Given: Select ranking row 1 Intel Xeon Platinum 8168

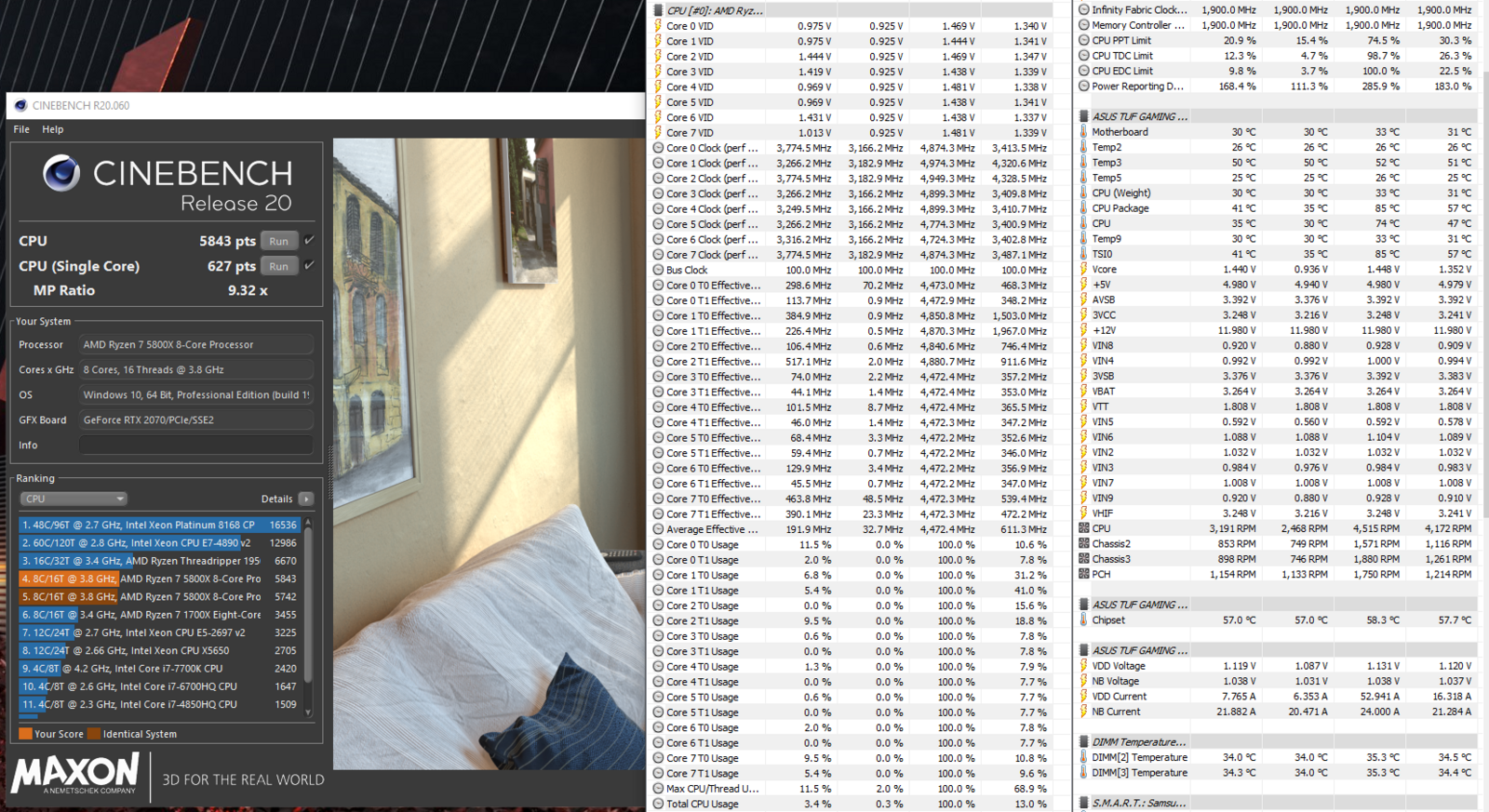Looking at the screenshot, I should coord(159,525).
